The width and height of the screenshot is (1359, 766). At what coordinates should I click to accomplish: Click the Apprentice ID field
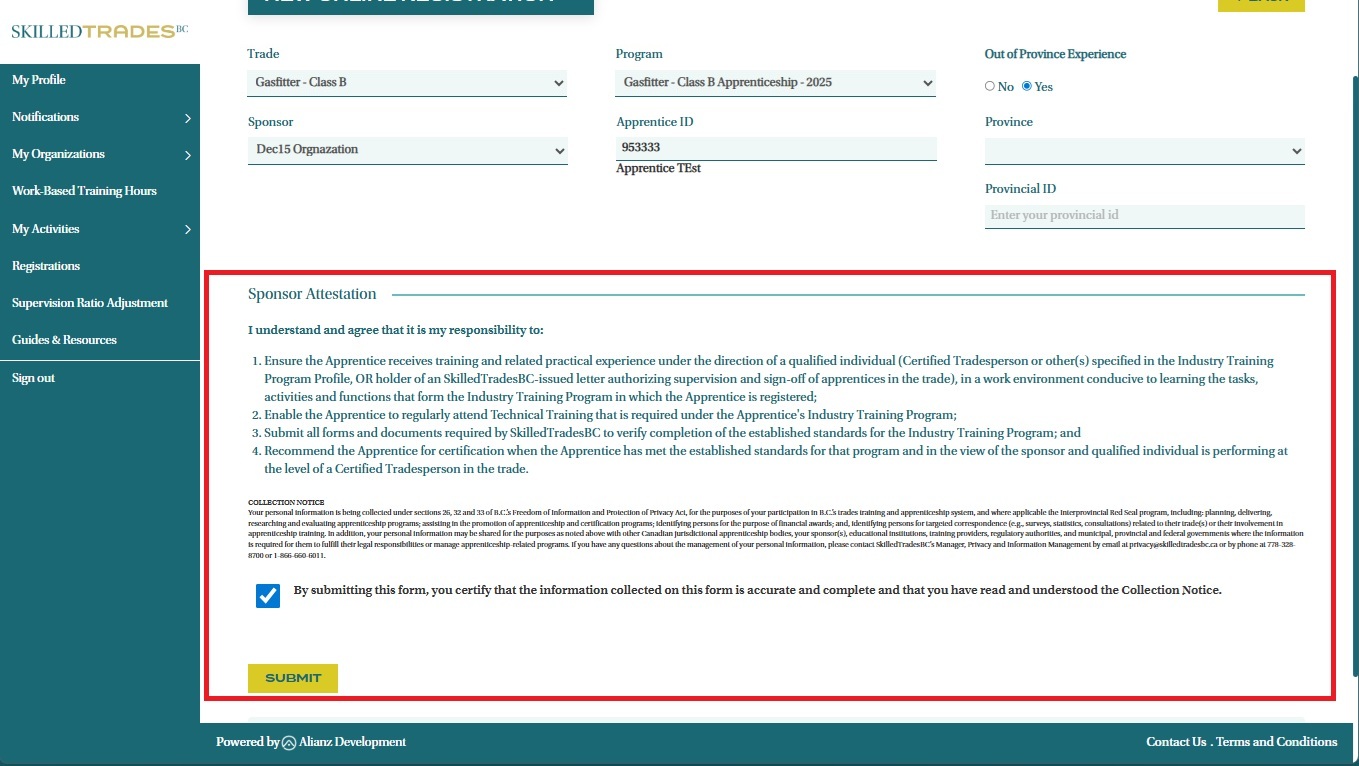(775, 147)
